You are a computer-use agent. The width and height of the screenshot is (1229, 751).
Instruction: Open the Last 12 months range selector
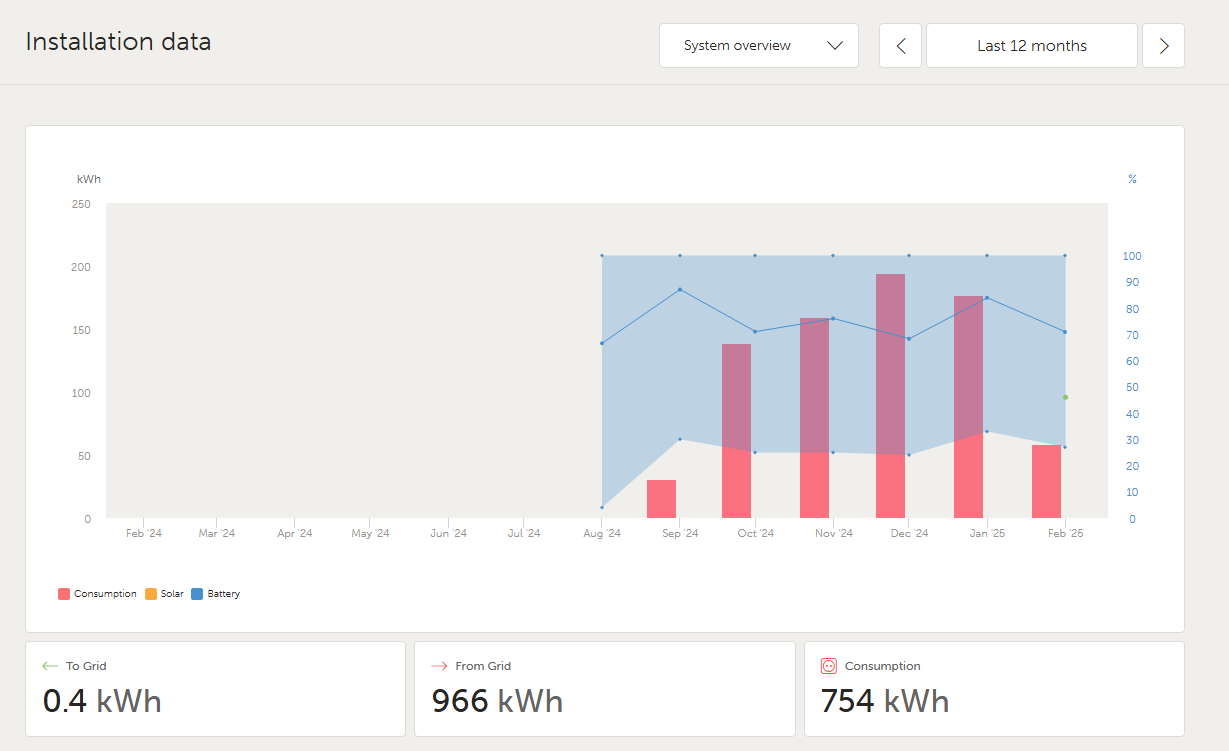pos(1031,46)
